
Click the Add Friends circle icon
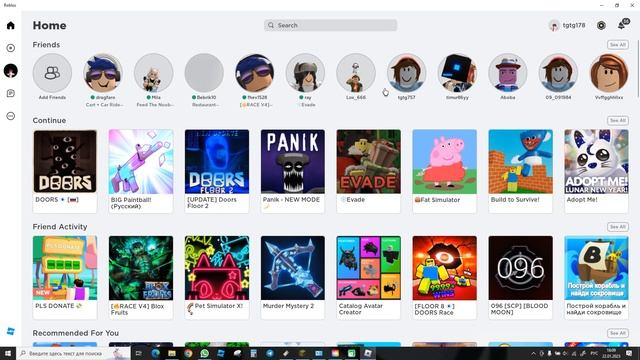point(52,73)
